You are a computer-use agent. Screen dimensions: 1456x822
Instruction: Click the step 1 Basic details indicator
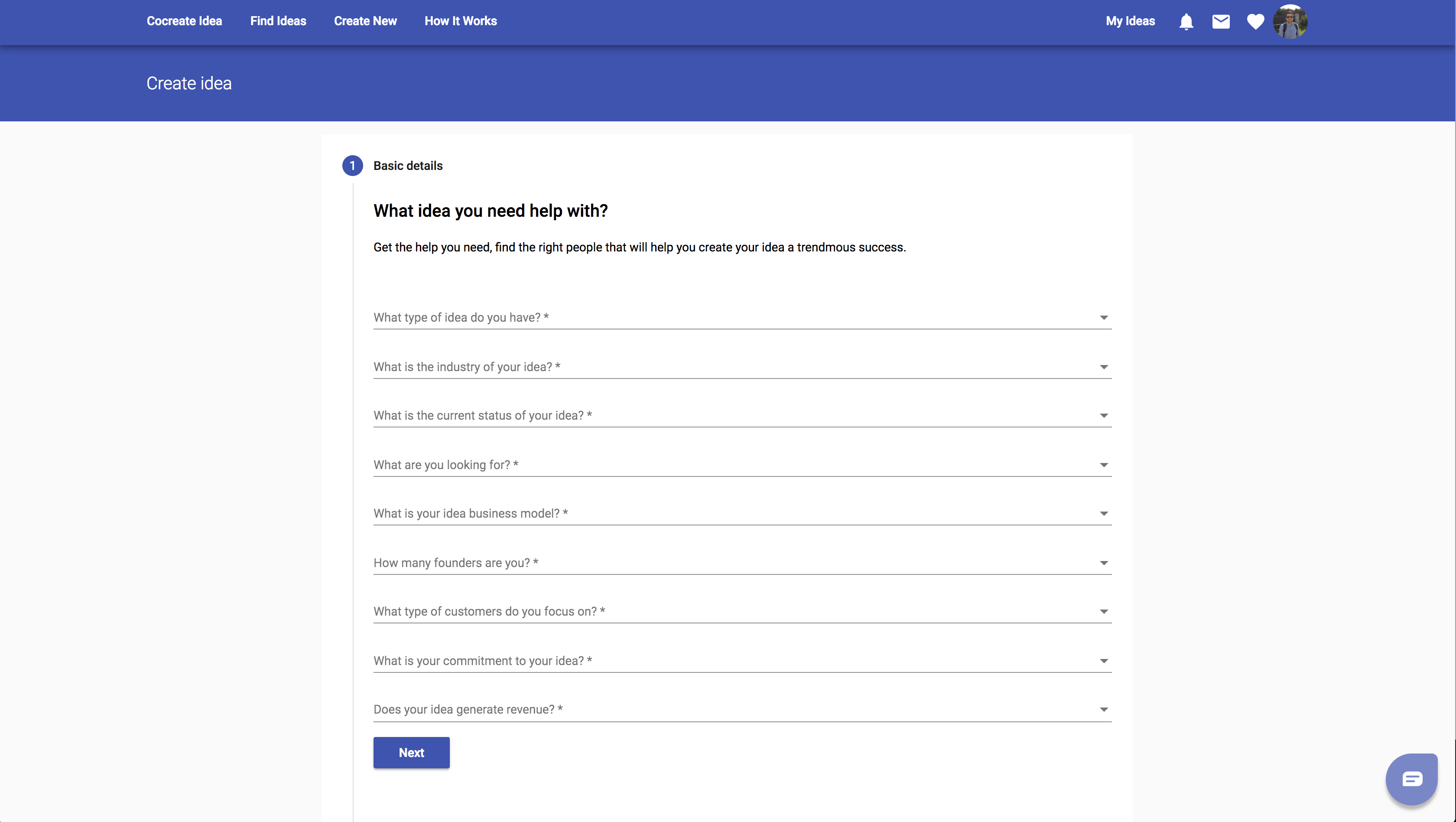click(352, 166)
